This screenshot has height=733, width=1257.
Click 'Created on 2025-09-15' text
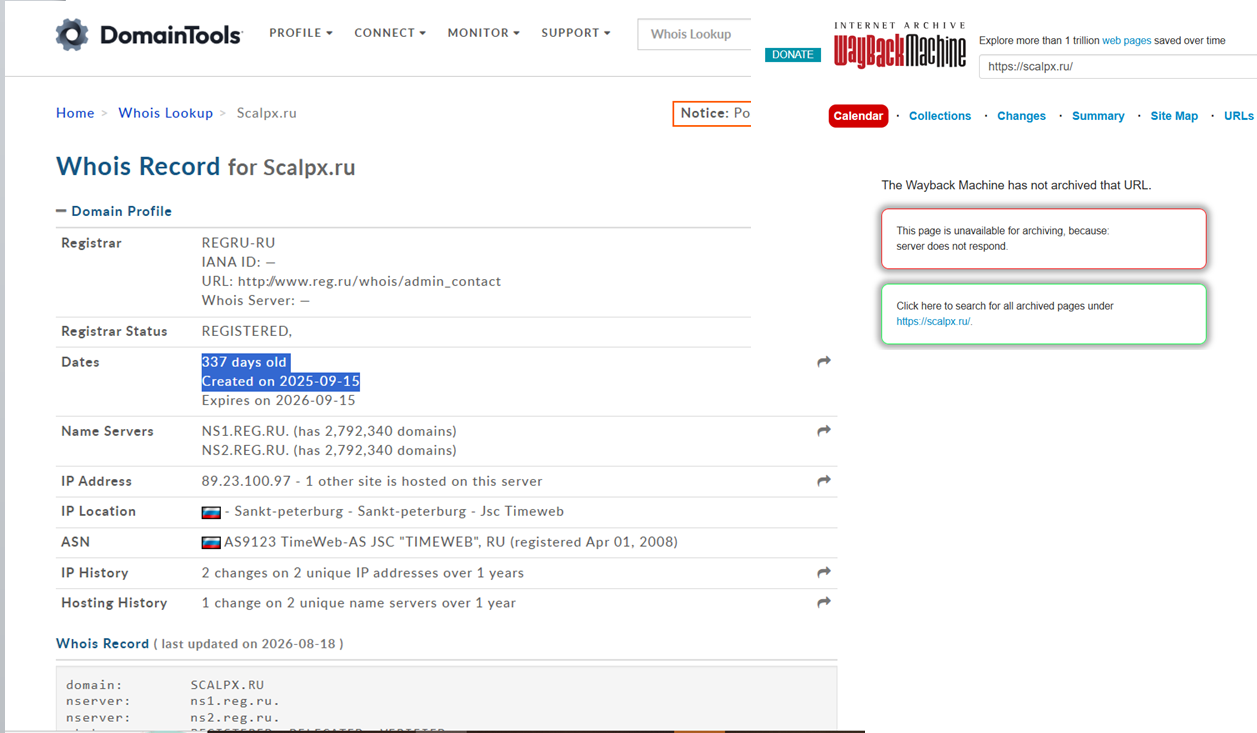[281, 381]
